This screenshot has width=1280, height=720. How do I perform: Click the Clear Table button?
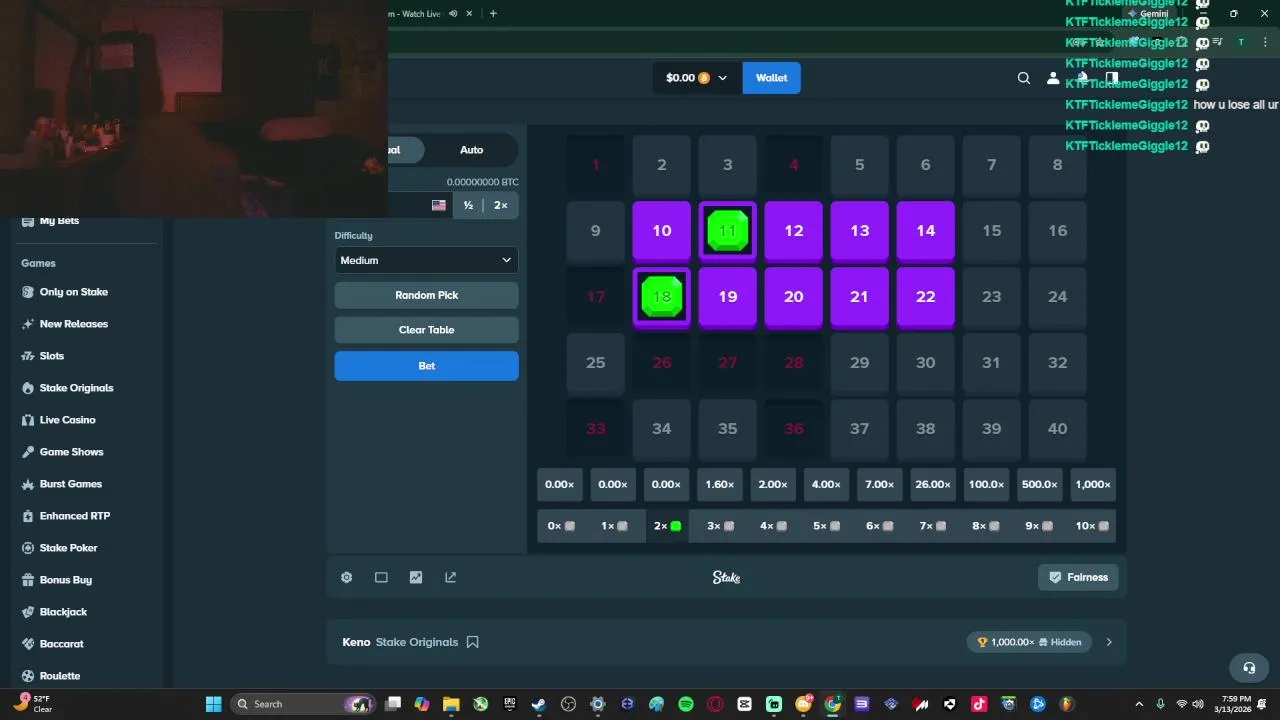point(427,330)
